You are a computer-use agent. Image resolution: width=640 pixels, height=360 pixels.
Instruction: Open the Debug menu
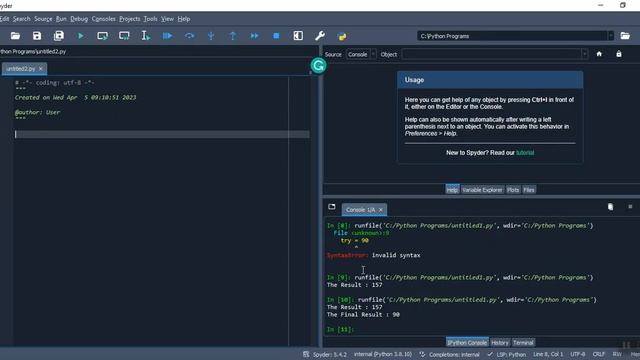(79, 19)
